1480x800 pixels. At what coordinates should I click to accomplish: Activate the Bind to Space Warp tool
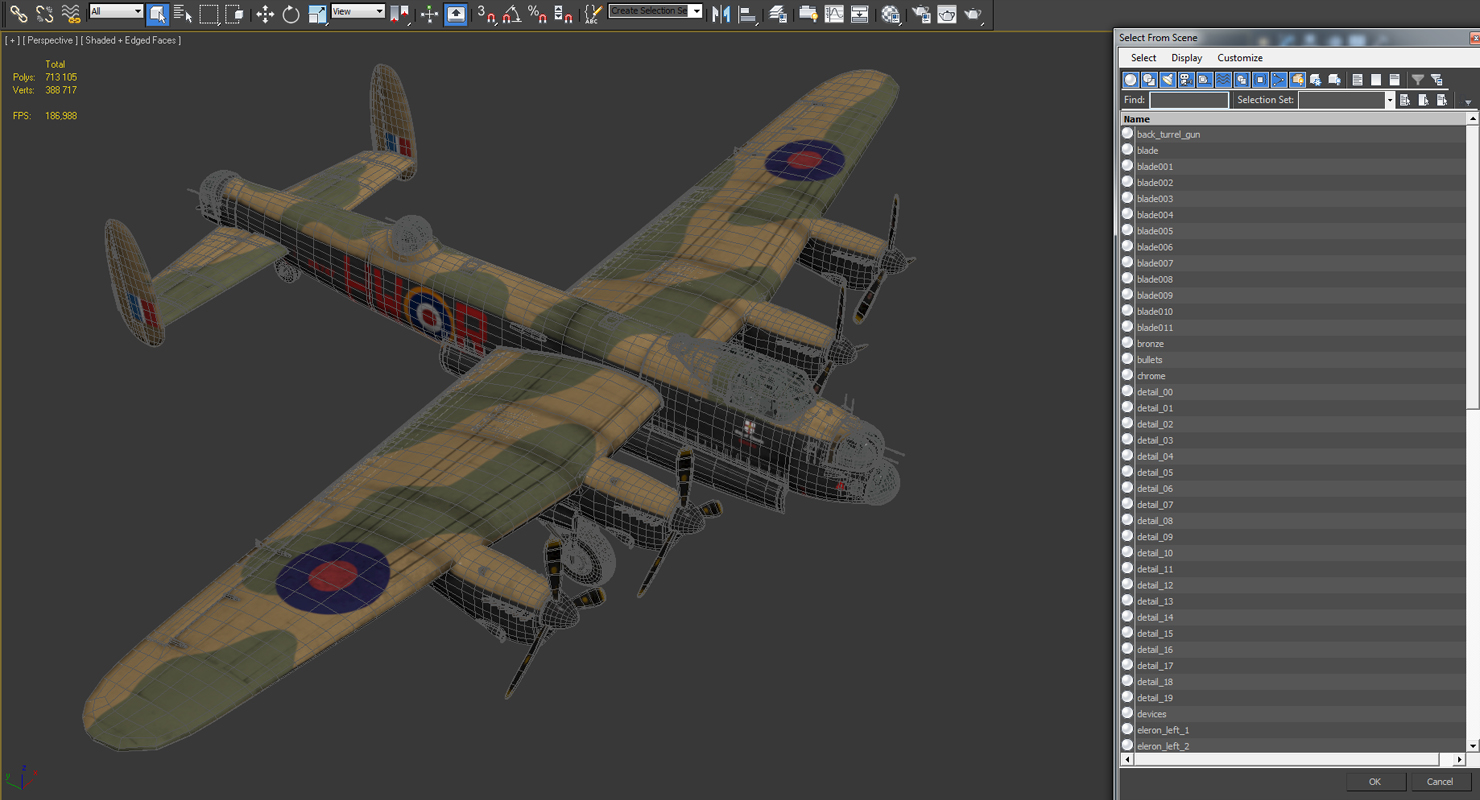70,14
